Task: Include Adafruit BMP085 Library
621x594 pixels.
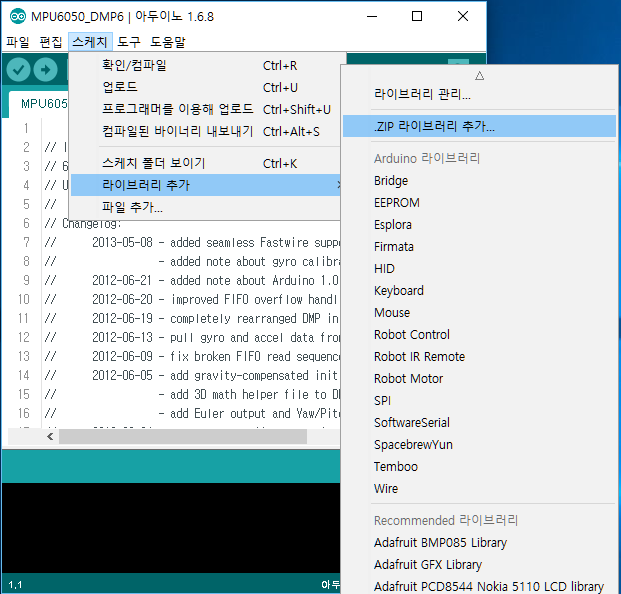Action: pyautogui.click(x=479, y=543)
